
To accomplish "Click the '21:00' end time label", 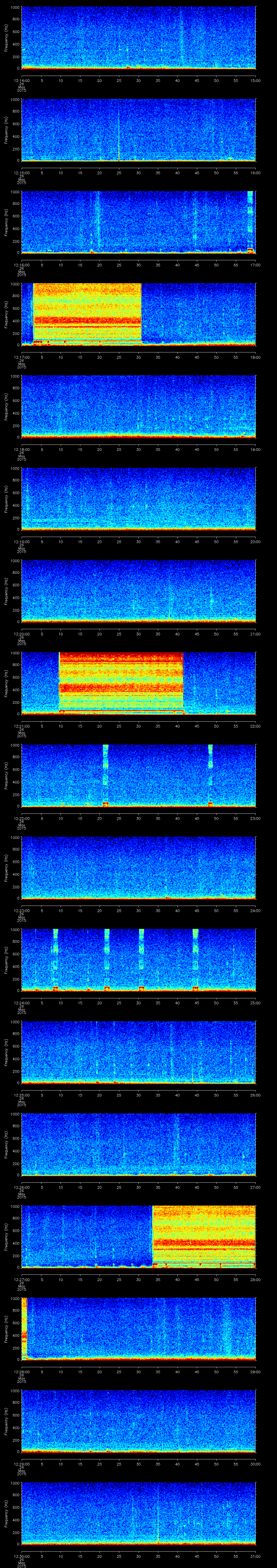I will click(x=255, y=634).
